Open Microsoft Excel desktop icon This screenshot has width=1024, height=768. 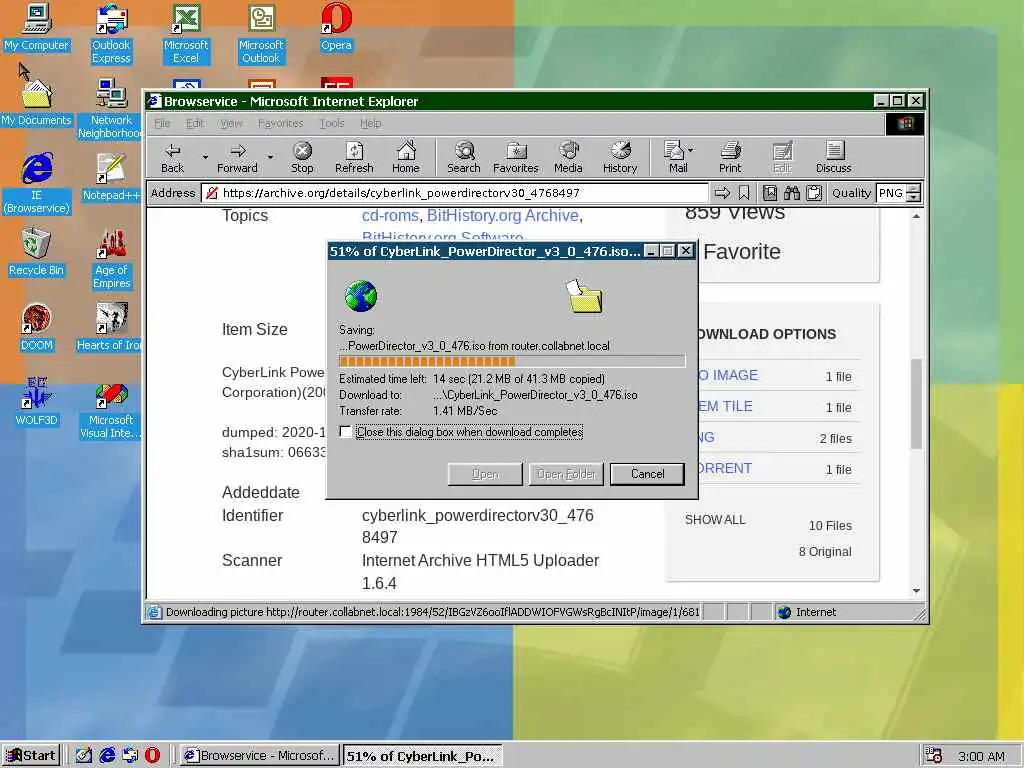186,34
